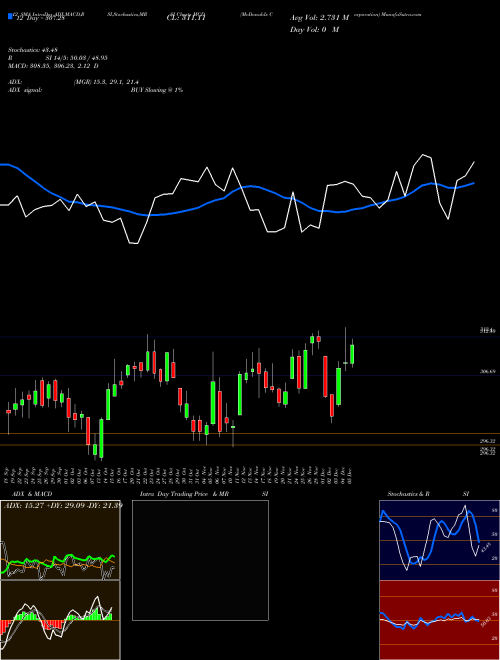Click the blue 12-day SMA legend square
The width and height of the screenshot is (500, 660).
tap(10, 16)
